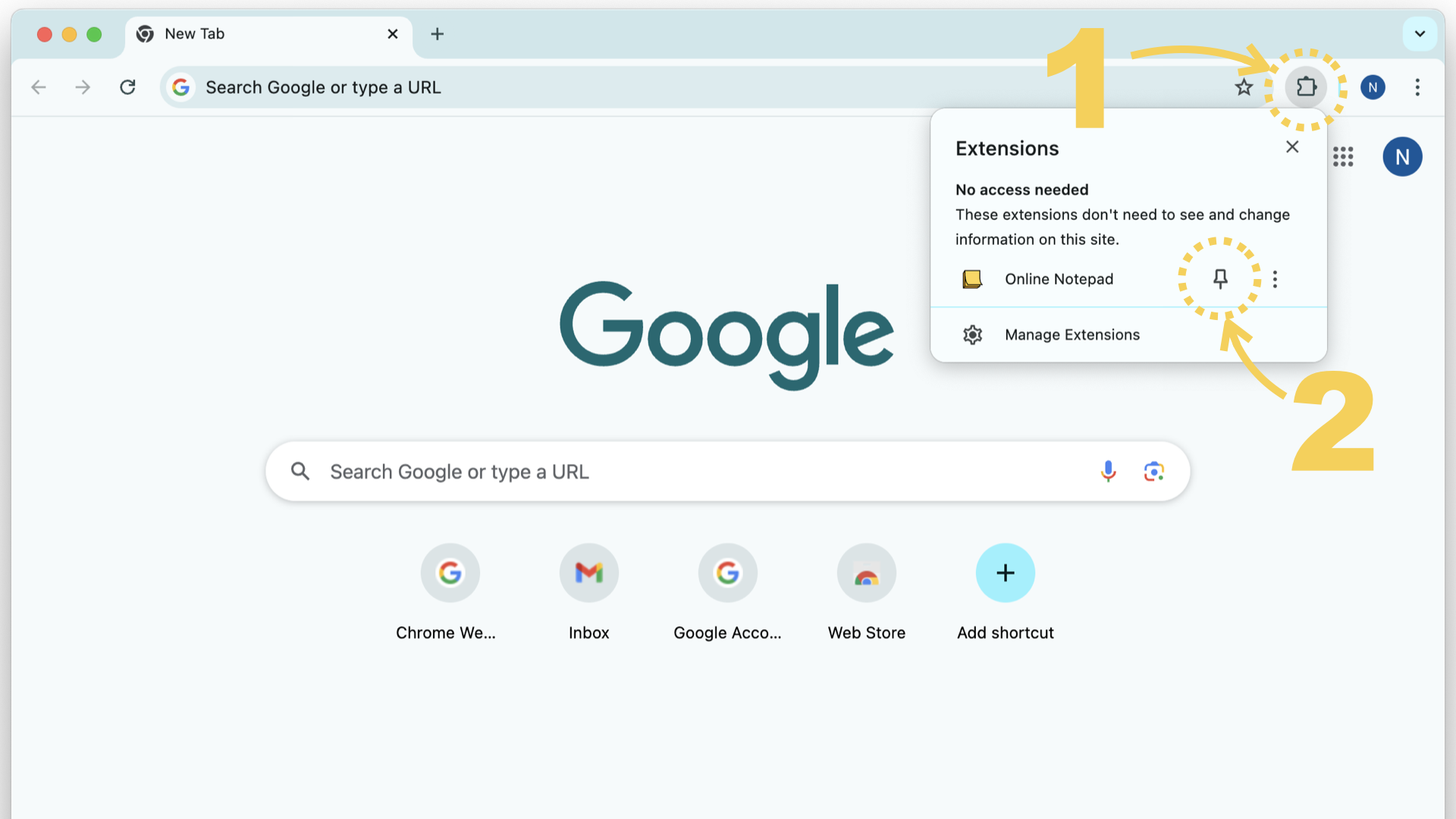Click the Chrome menu three-dot icon
The width and height of the screenshot is (1456, 819).
tap(1418, 87)
